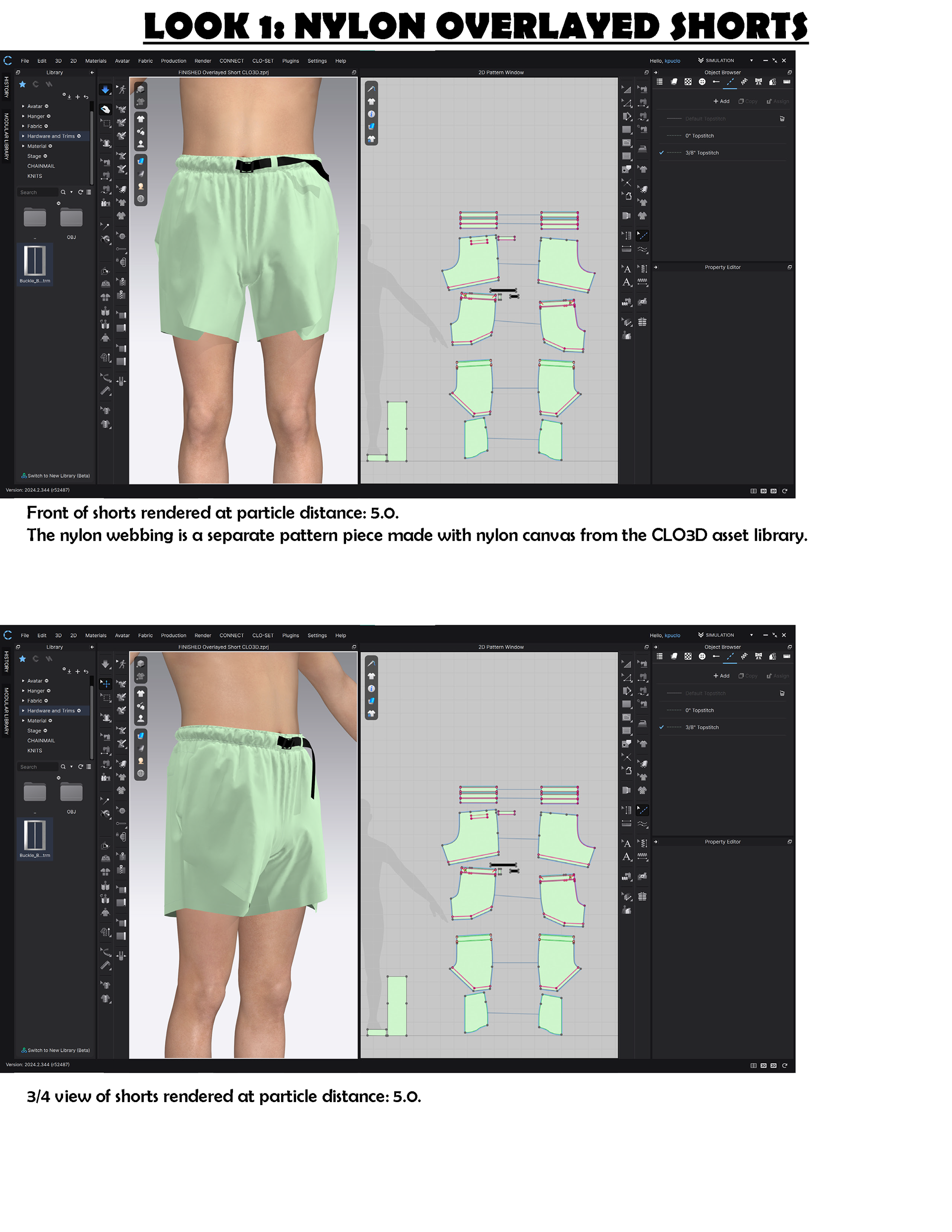
Task: Click the white T-shirt show garment icon in front-view 3D window
Action: pos(140,119)
